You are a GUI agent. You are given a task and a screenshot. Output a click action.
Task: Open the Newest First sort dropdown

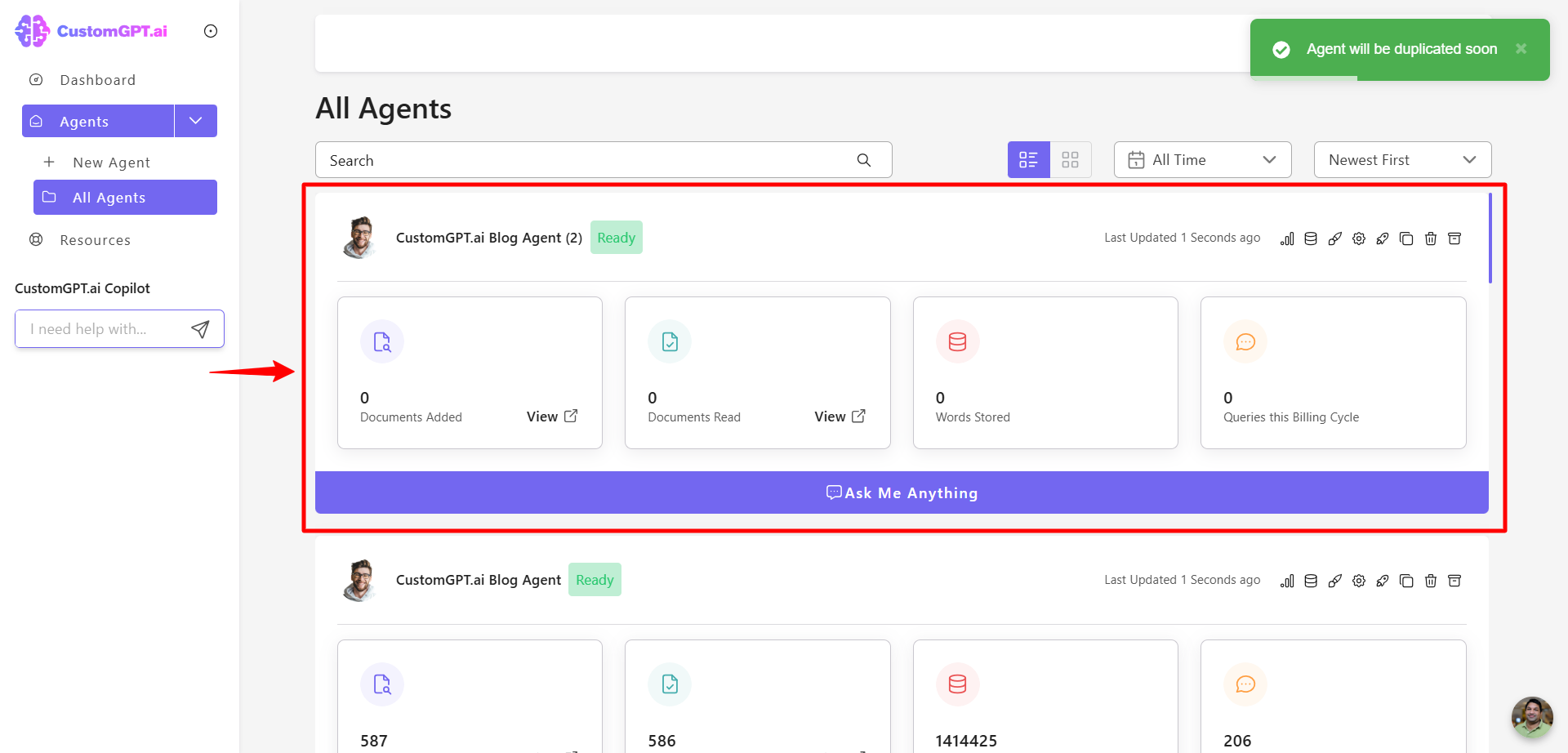(1402, 160)
